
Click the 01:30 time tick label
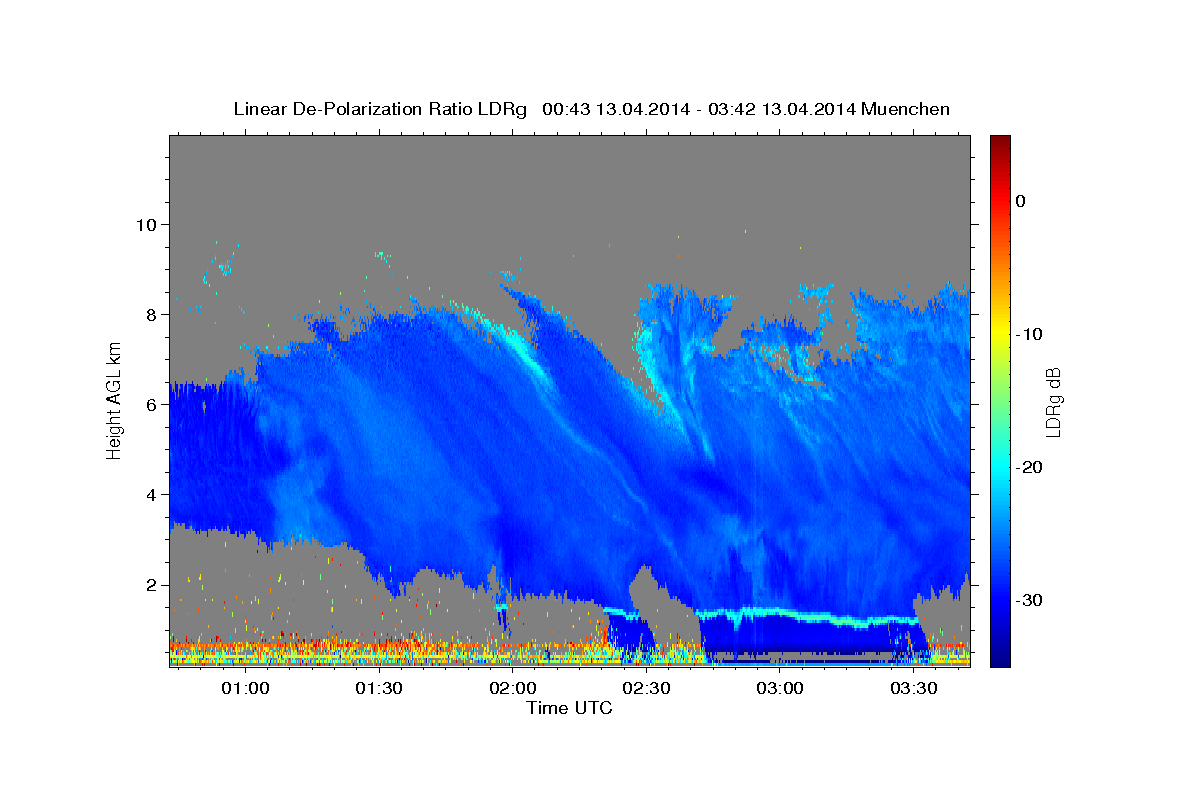[379, 689]
